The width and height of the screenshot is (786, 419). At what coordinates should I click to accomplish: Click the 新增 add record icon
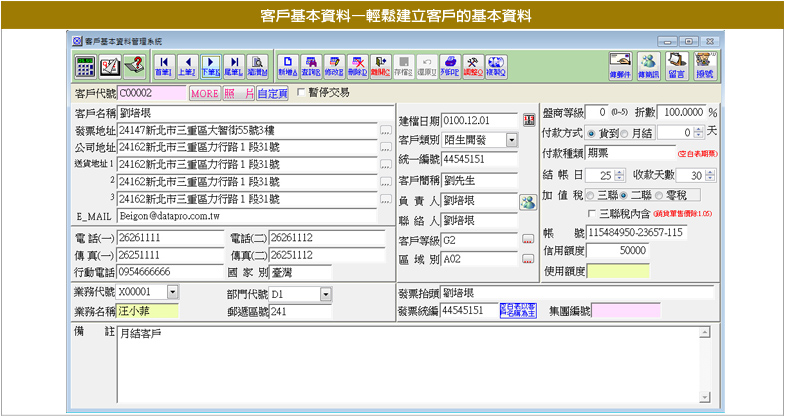pos(287,66)
